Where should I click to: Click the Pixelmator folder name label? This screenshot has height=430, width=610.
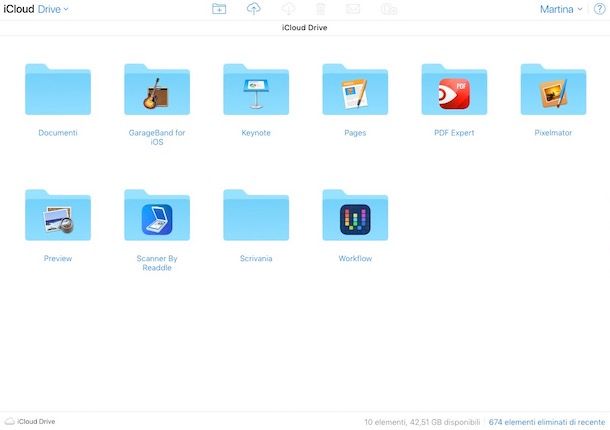point(553,133)
